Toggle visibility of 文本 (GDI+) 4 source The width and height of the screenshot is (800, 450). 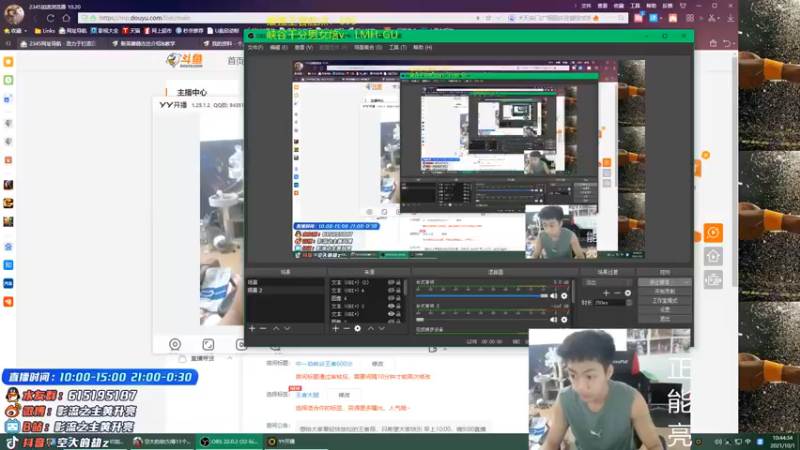pos(391,290)
